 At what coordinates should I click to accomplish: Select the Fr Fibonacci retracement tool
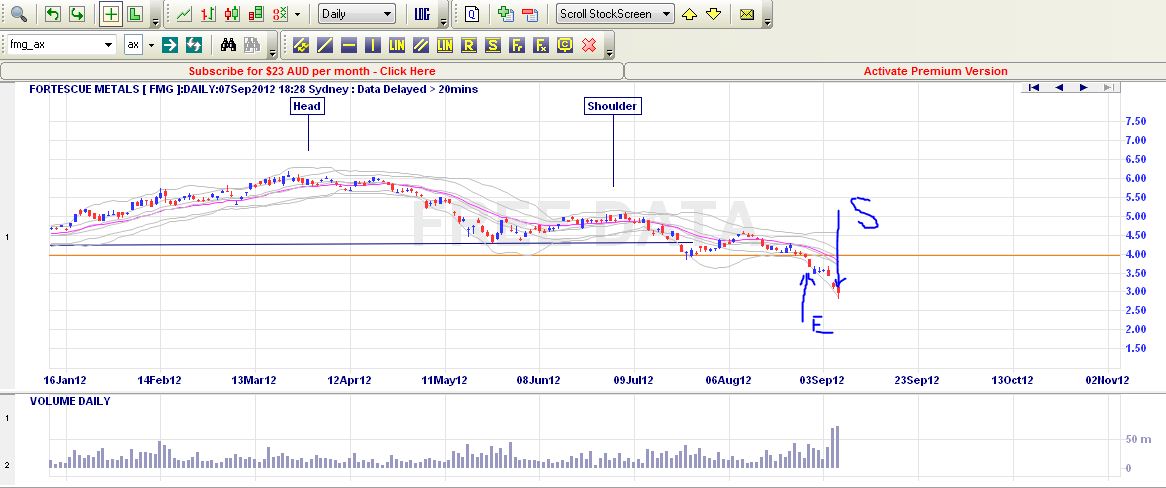pos(516,45)
